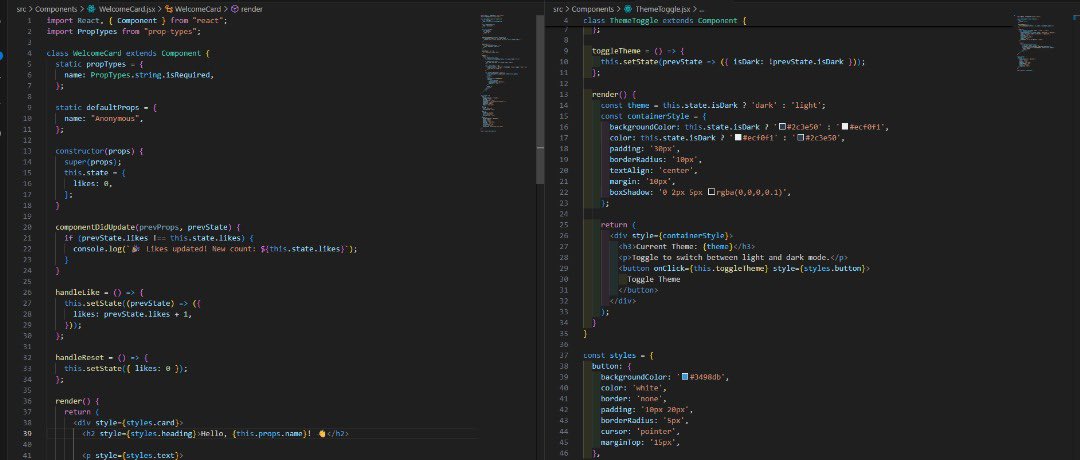Click PropTypes.string.isRequired
The image size is (1080, 460).
click(152, 75)
